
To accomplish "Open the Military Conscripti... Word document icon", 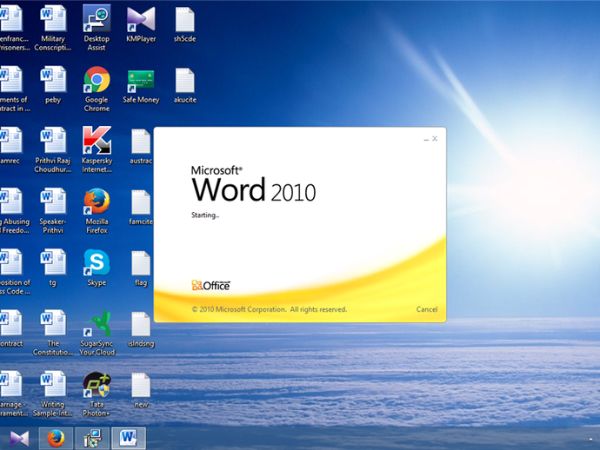I will [x=53, y=30].
